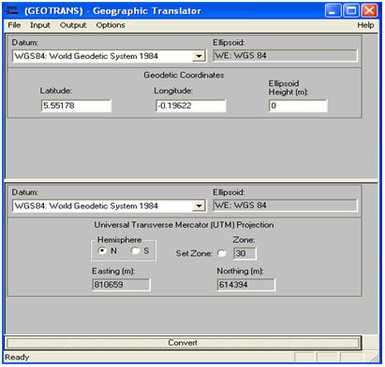This screenshot has width=385, height=367.
Task: Click the Convert button
Action: (183, 343)
